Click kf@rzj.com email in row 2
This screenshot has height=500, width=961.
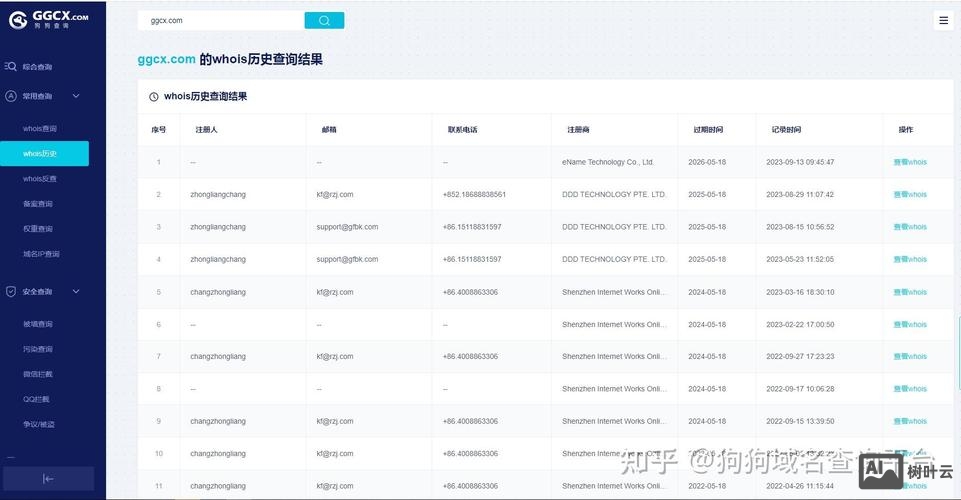click(335, 195)
